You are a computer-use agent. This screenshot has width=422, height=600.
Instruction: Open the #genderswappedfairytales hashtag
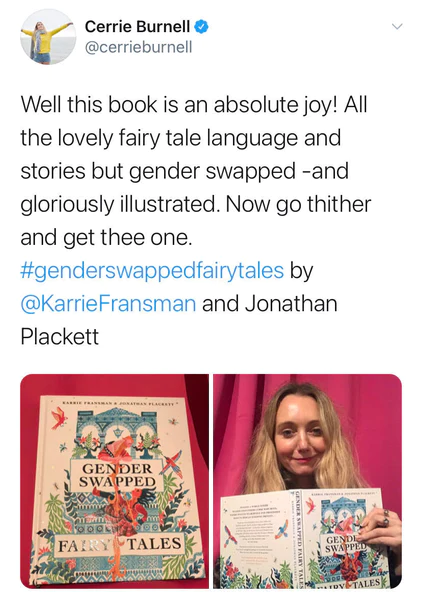point(152,271)
